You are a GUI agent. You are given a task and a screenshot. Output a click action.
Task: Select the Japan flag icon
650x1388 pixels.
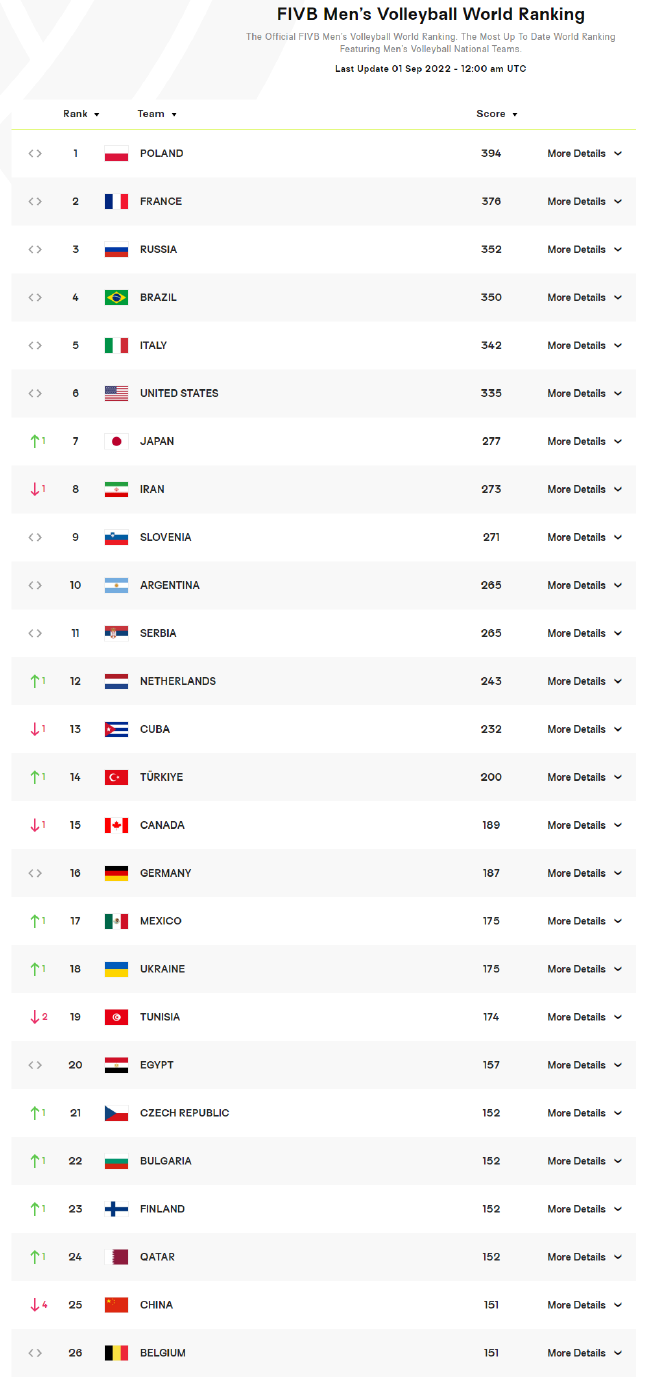point(116,442)
